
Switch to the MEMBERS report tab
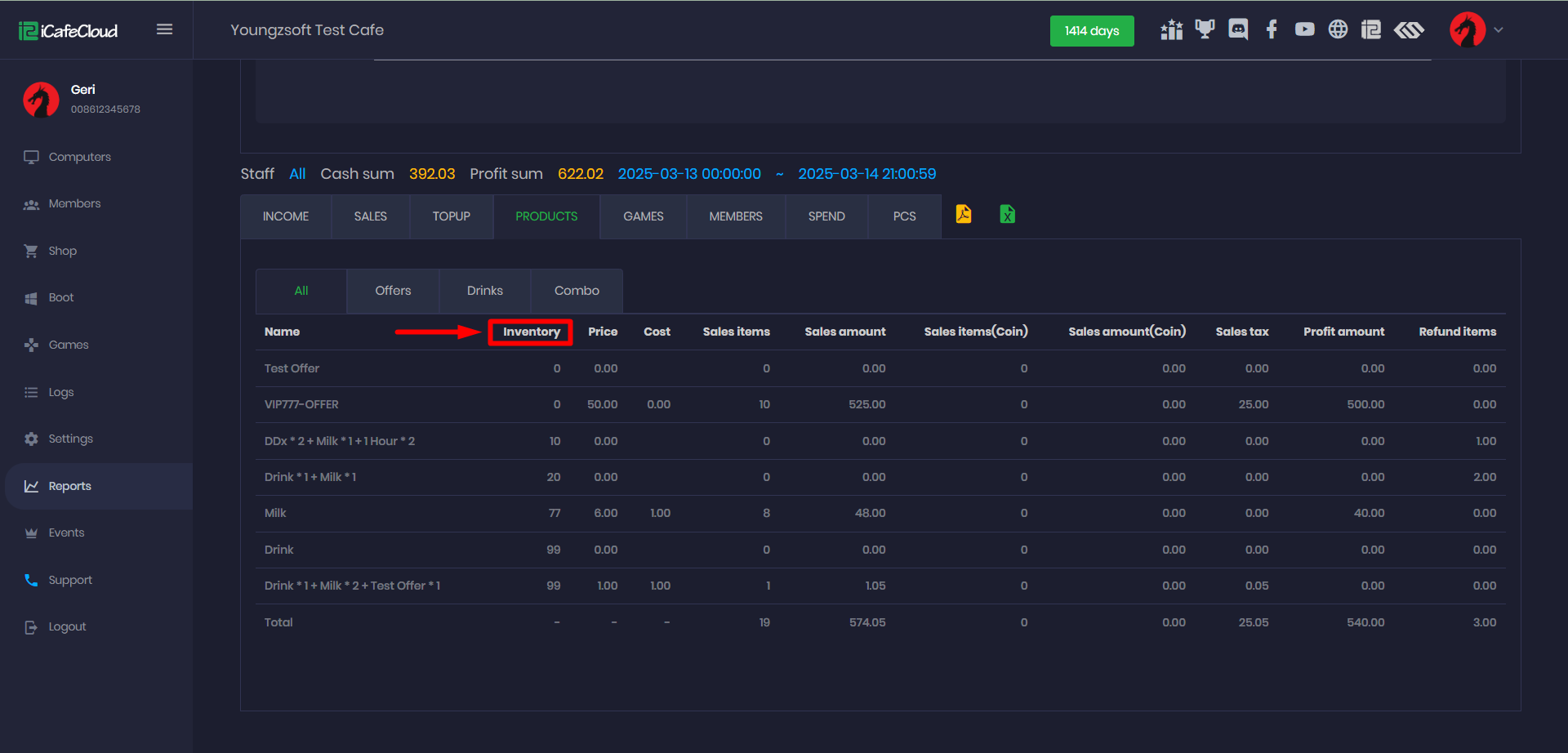coord(736,216)
